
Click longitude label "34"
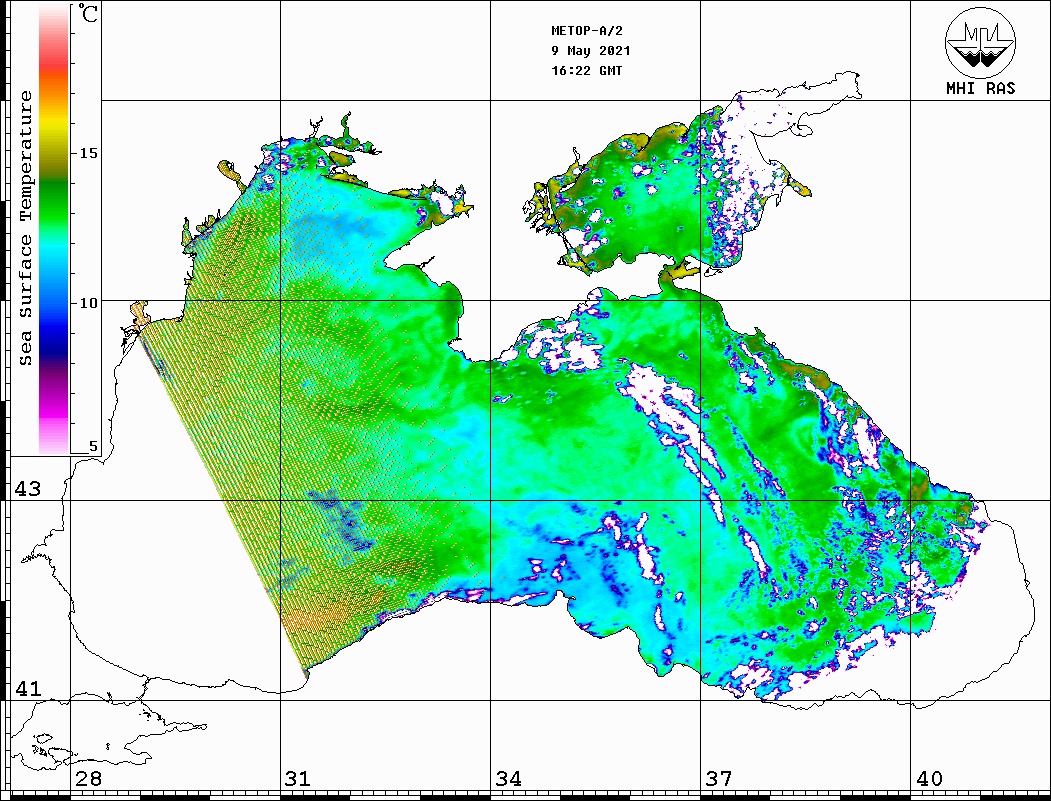click(x=508, y=778)
